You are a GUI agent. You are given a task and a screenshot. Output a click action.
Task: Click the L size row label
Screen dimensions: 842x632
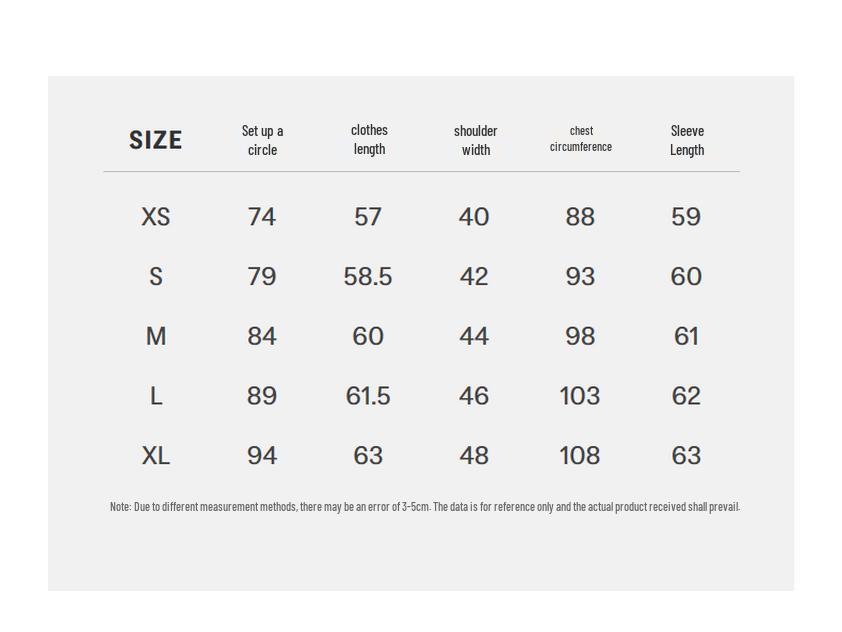pos(156,396)
